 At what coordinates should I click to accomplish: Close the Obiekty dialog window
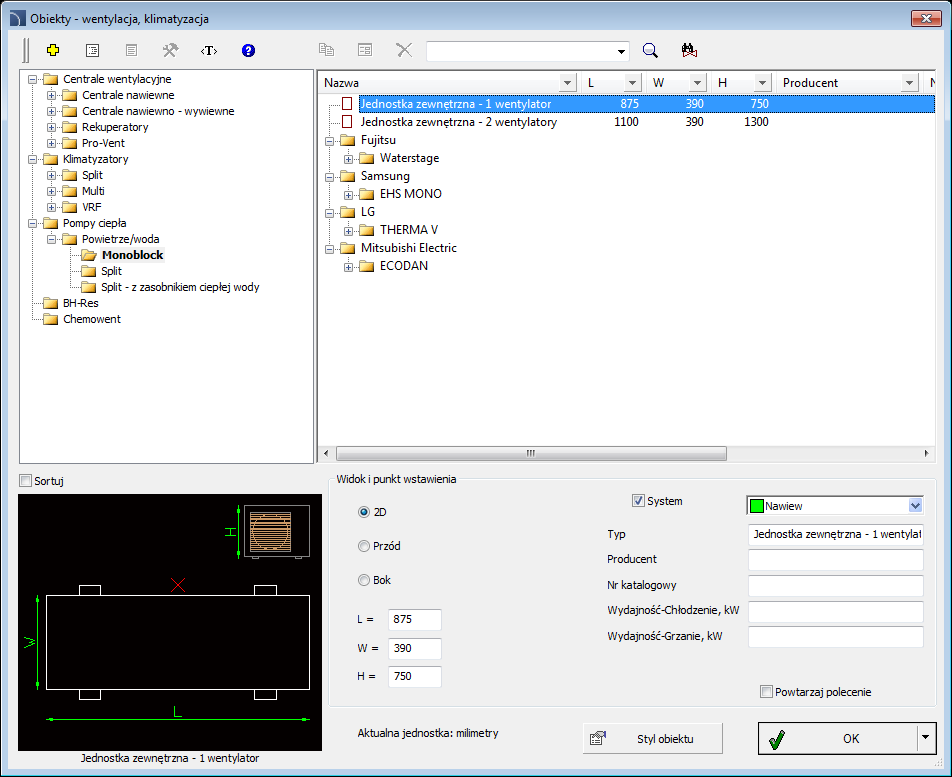926,18
